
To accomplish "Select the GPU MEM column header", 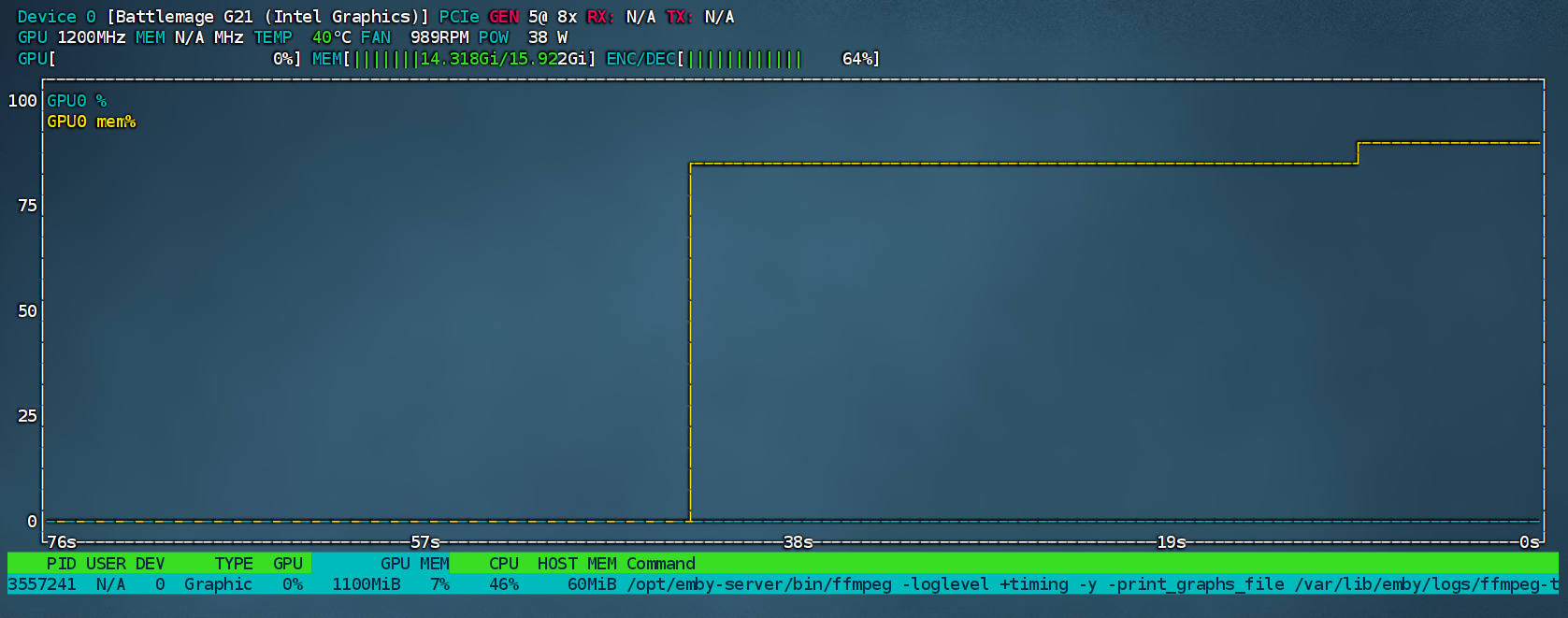I will 414,564.
